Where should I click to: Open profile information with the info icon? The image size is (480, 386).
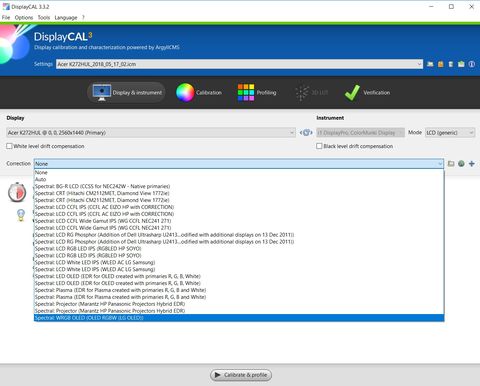(472, 64)
